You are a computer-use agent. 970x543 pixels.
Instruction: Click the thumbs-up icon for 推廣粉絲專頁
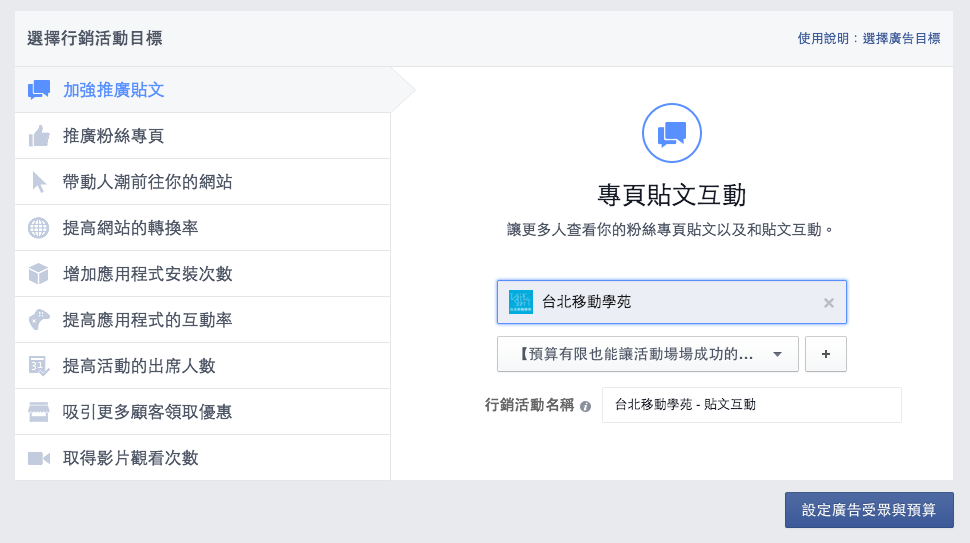[x=38, y=136]
